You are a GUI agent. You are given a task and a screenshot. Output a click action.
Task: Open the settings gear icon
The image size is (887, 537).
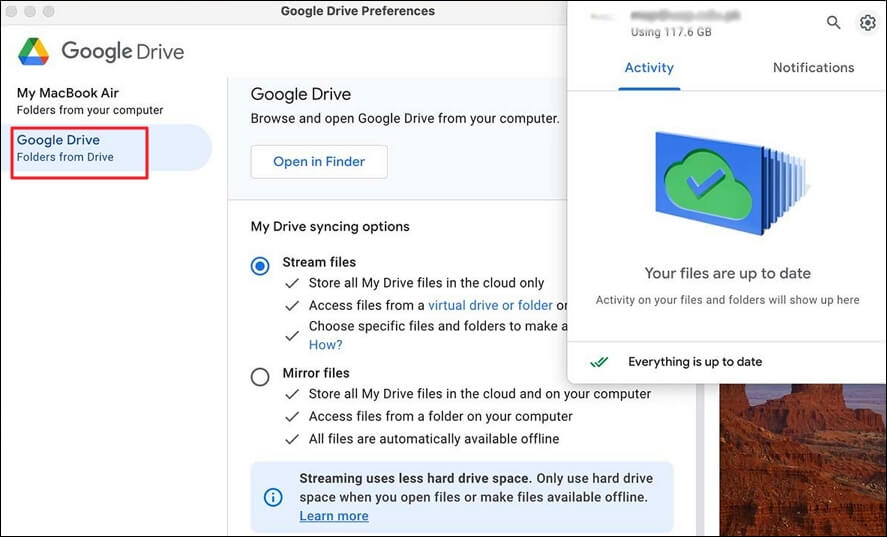[867, 22]
